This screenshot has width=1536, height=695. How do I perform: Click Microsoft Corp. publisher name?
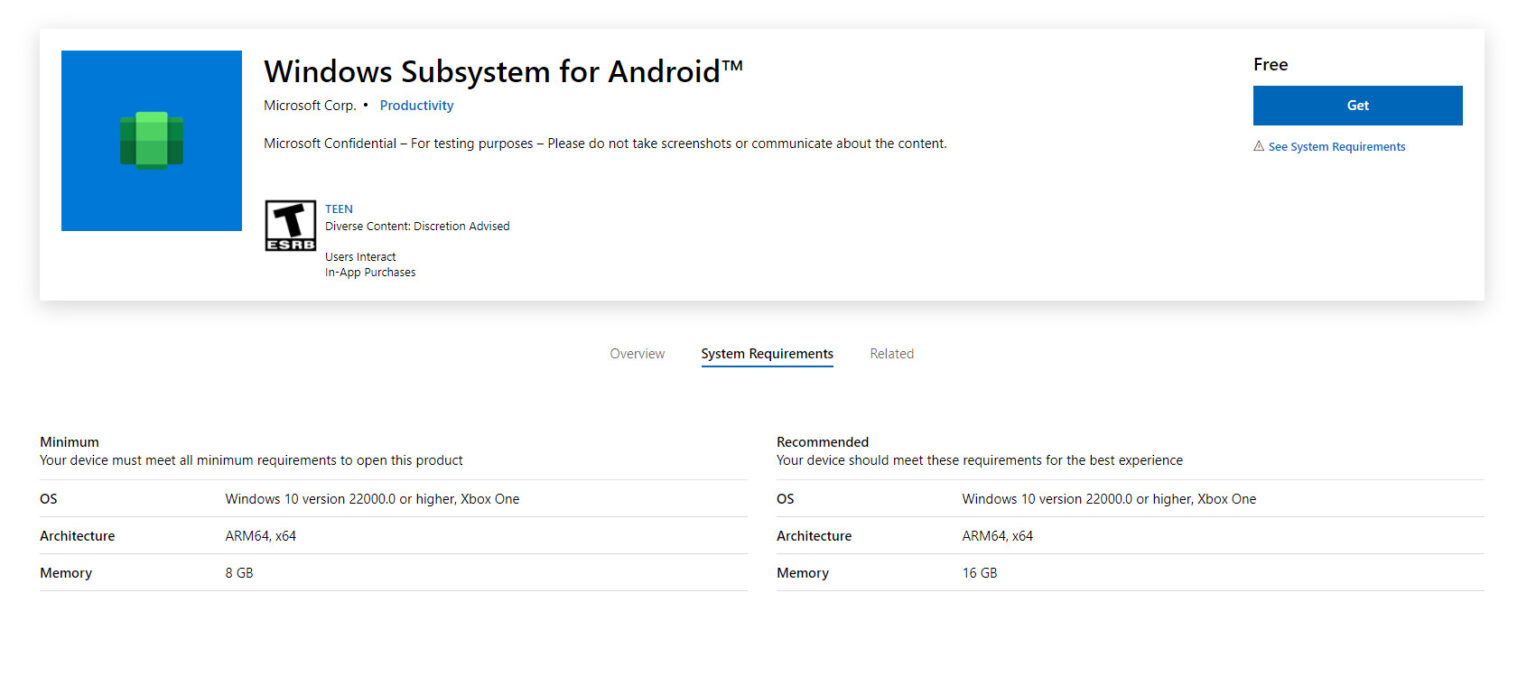coord(309,105)
